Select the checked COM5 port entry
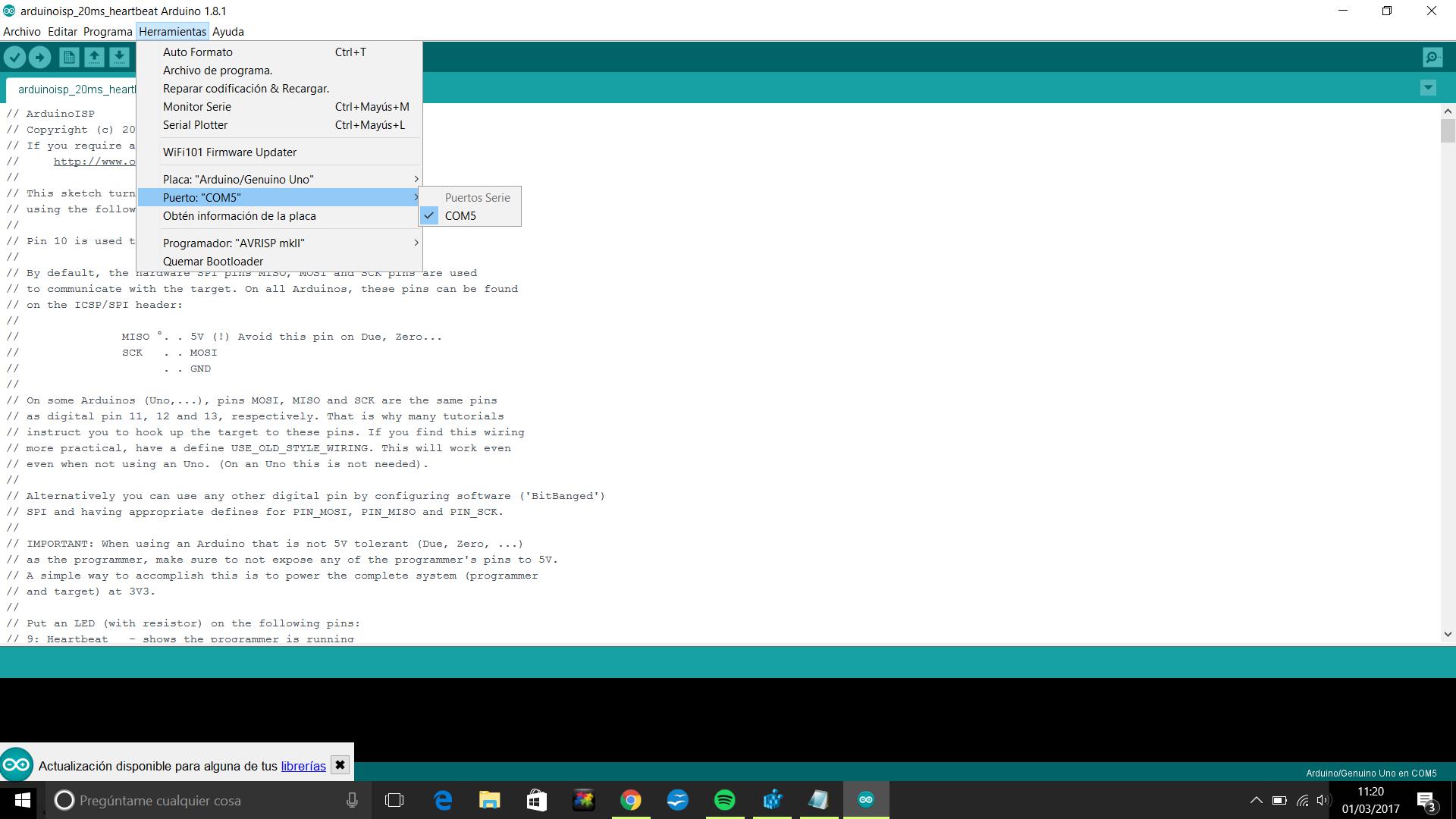The width and height of the screenshot is (1456, 819). click(x=460, y=216)
